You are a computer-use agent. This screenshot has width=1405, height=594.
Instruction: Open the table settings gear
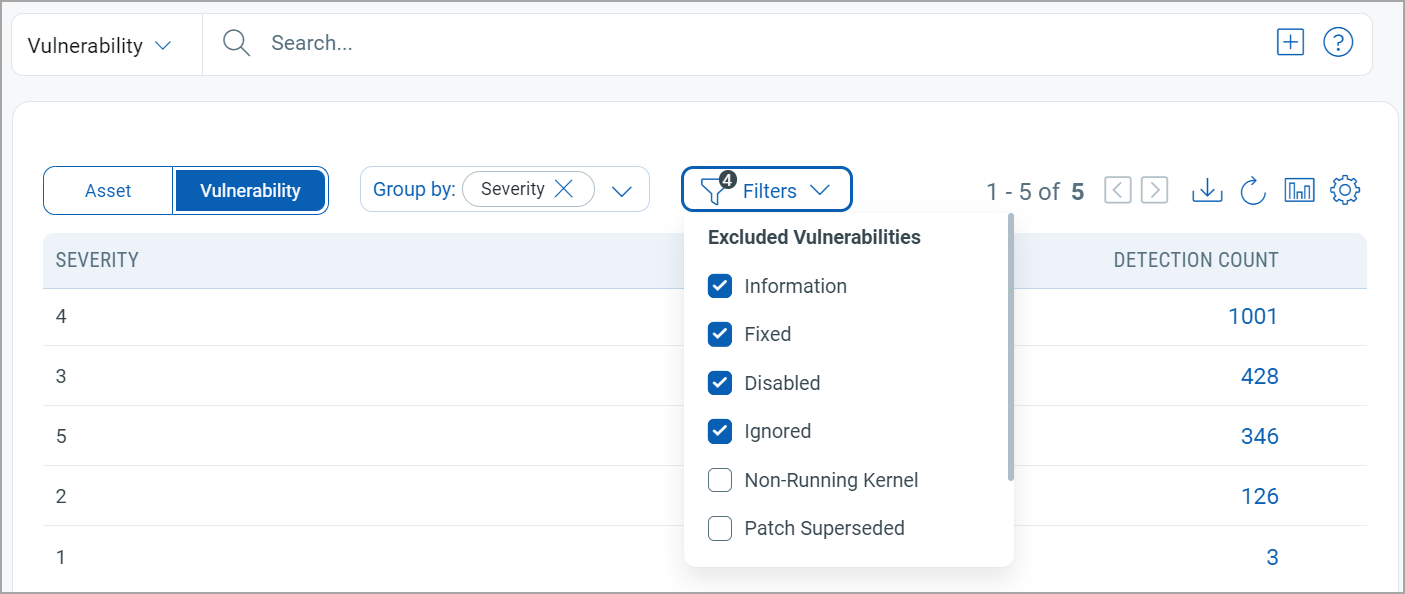1345,189
